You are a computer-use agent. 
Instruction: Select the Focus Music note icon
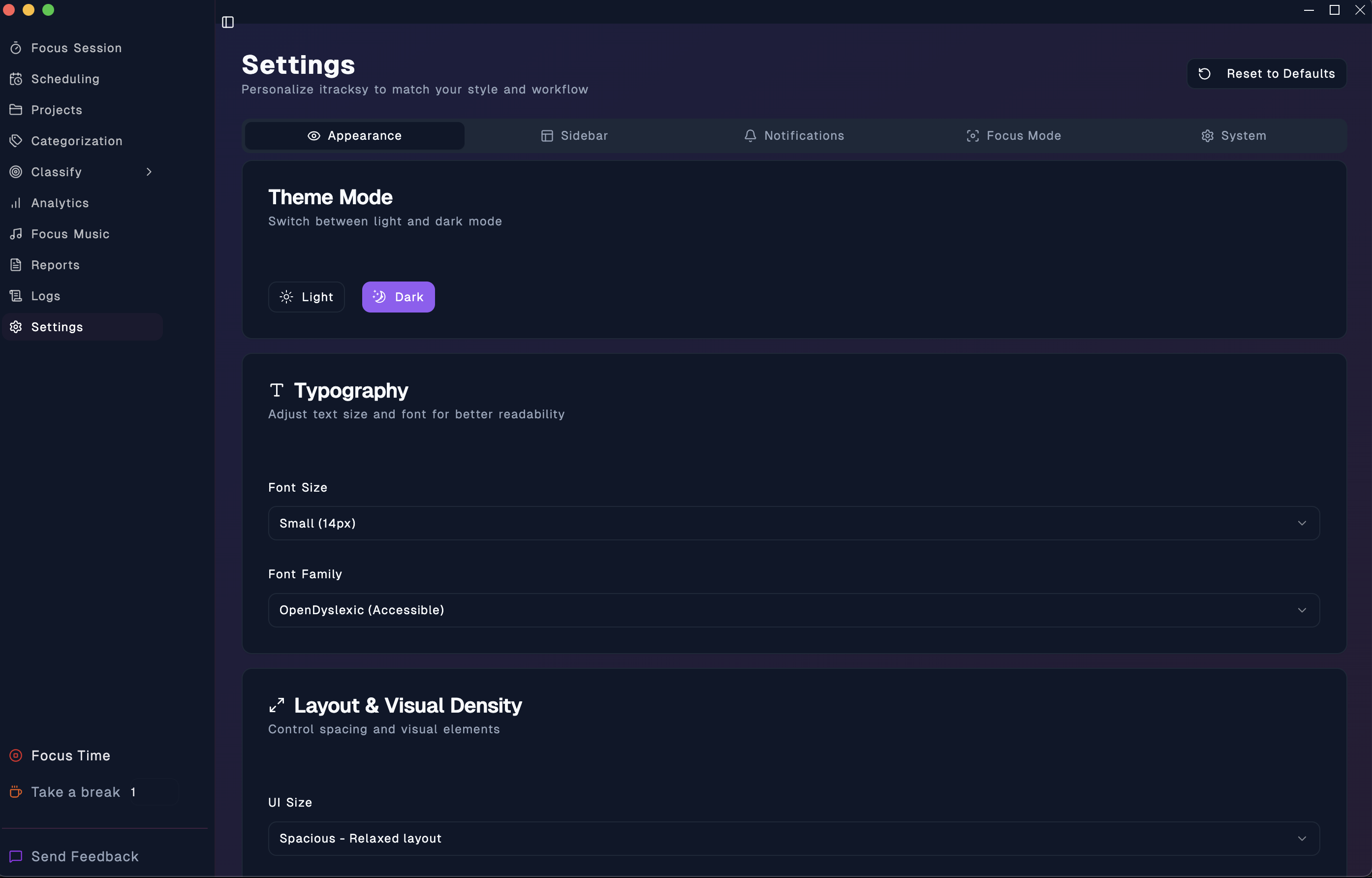click(16, 234)
